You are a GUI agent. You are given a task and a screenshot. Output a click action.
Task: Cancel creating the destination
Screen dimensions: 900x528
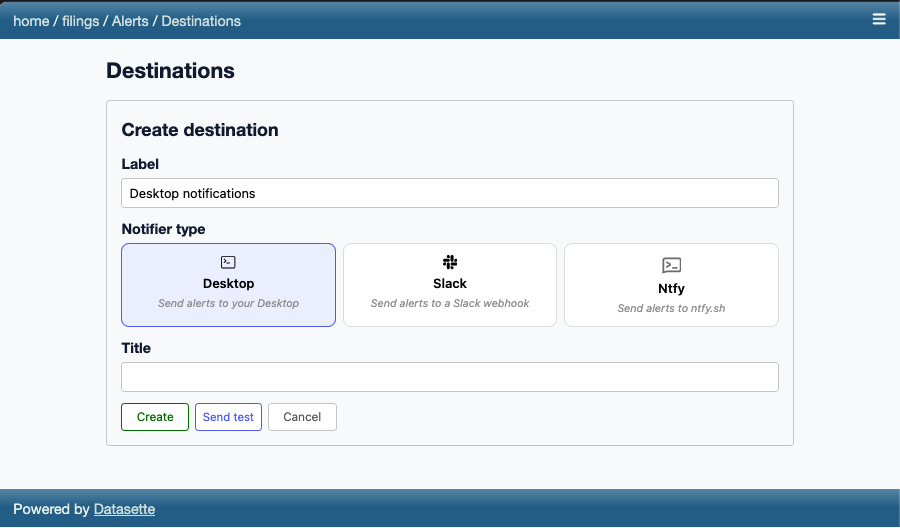point(302,417)
